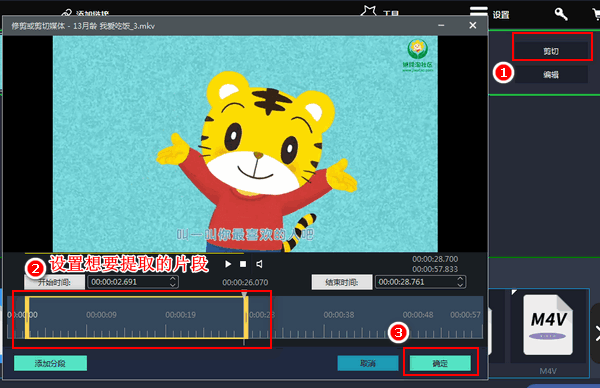The height and width of the screenshot is (388, 600).
Task: Increase start time with up arrow
Action: point(173,279)
